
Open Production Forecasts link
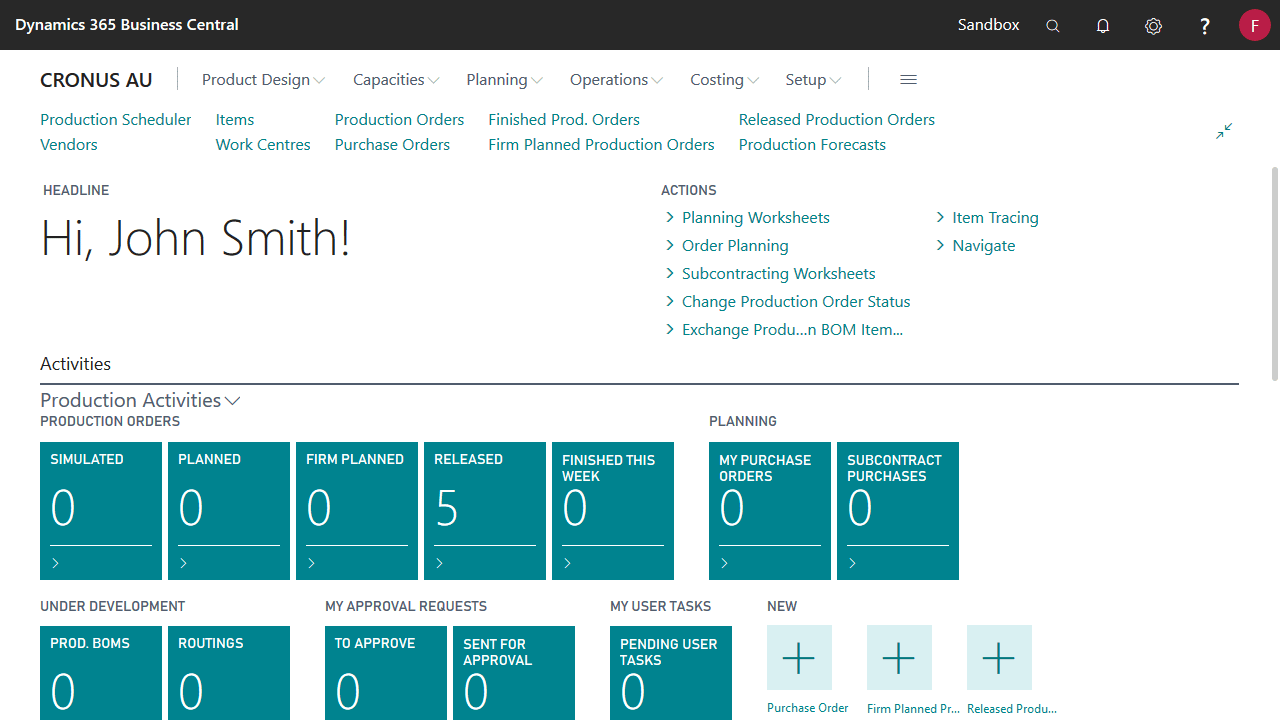pos(812,145)
